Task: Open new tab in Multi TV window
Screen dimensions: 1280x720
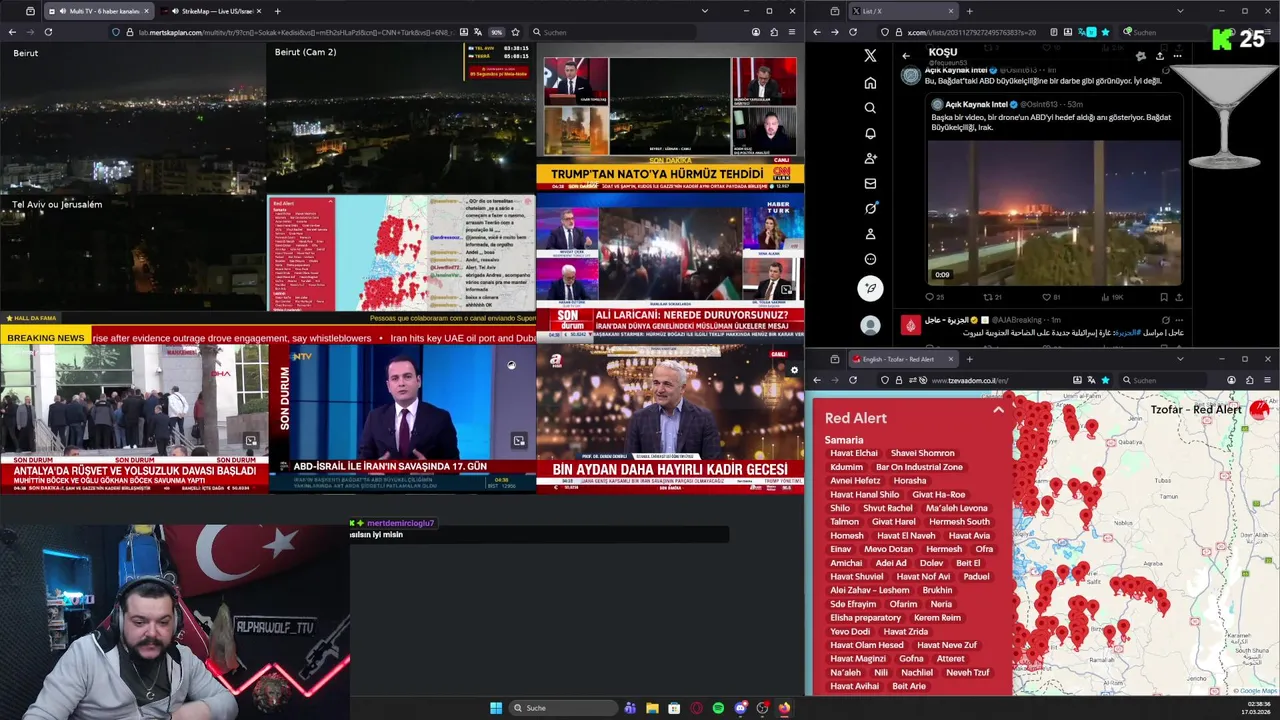Action: point(277,11)
